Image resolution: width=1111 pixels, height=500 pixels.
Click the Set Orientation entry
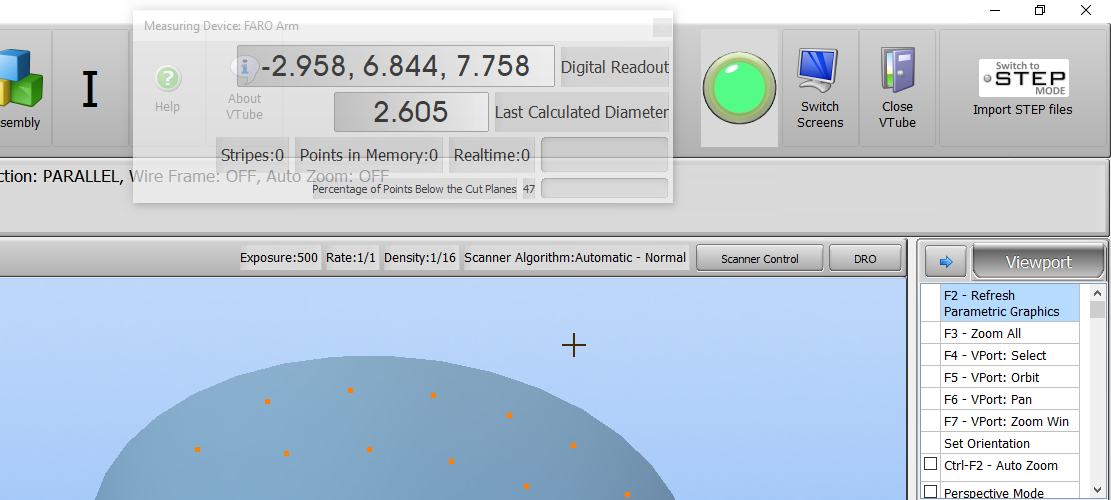pyautogui.click(x=1009, y=444)
